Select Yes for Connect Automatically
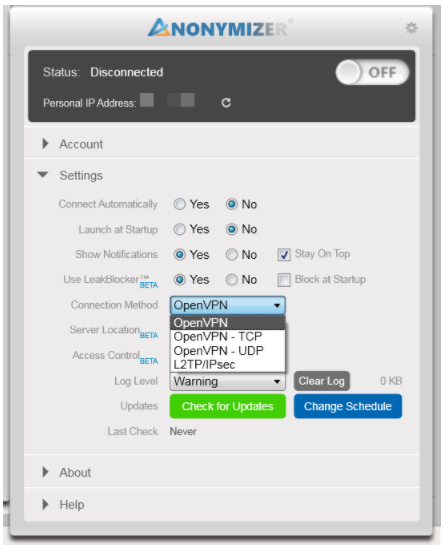The height and width of the screenshot is (545, 444). tap(179, 204)
